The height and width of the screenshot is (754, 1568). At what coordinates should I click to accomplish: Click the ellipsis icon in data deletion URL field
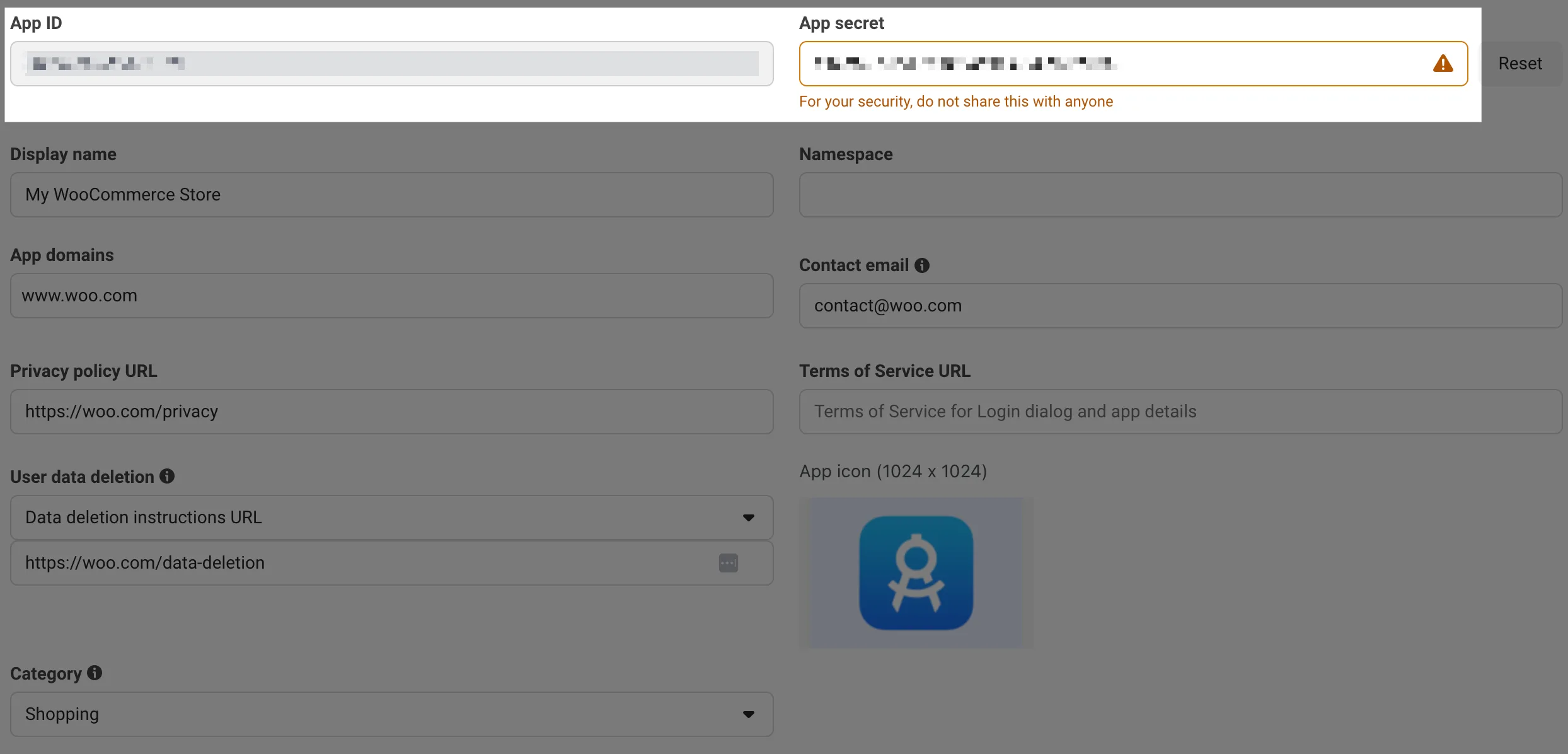(x=728, y=563)
